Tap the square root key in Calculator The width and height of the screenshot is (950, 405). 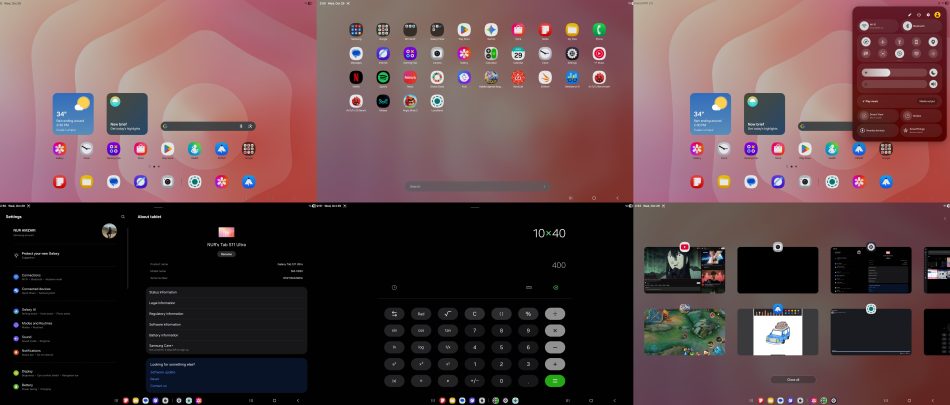(448, 314)
